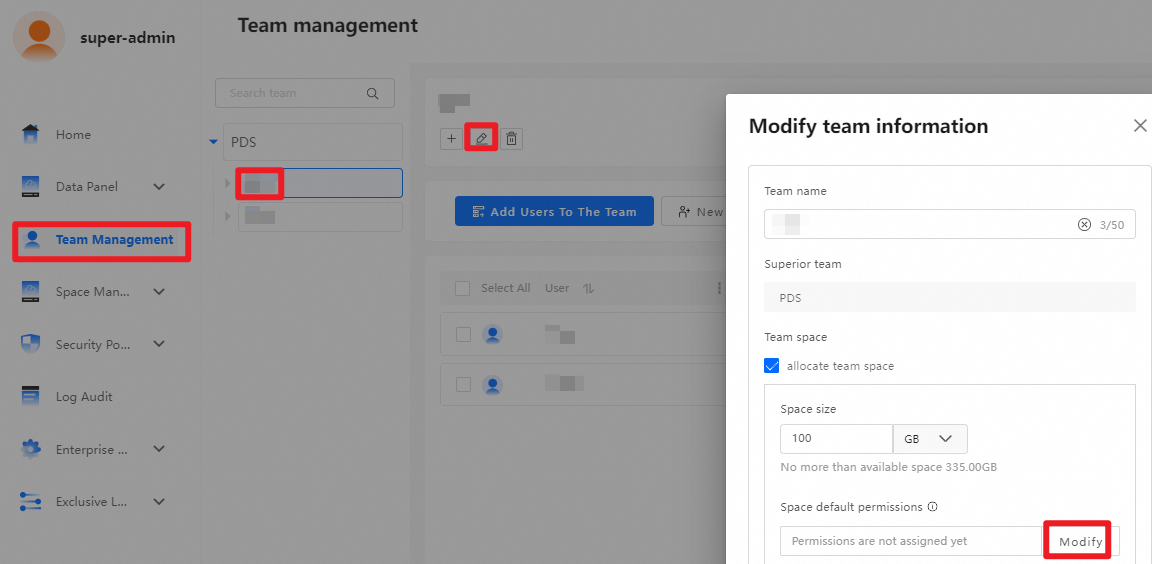Image resolution: width=1152 pixels, height=564 pixels.
Task: Click the Superior team PDS field
Action: (x=949, y=297)
